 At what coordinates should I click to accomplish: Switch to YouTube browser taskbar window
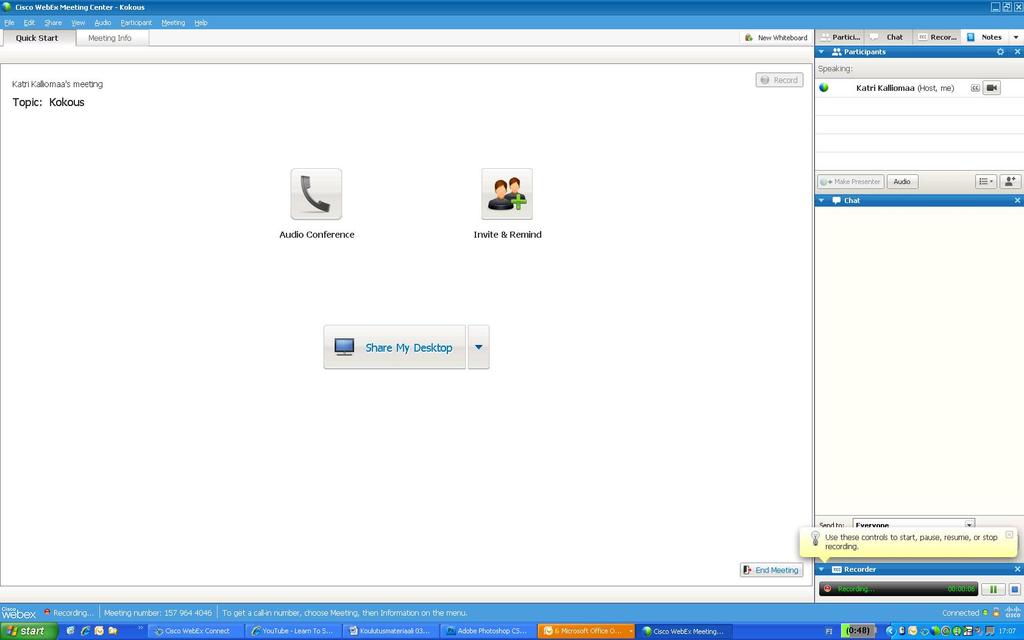point(293,631)
